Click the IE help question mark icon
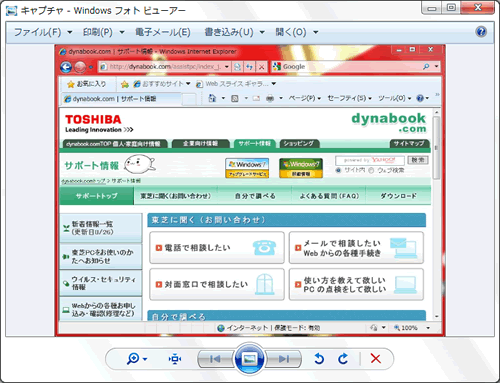500x383 pixels. point(420,98)
